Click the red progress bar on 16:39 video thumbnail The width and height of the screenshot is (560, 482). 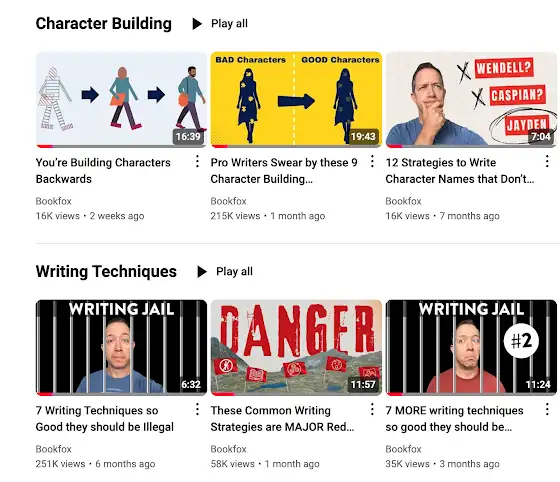pos(45,146)
